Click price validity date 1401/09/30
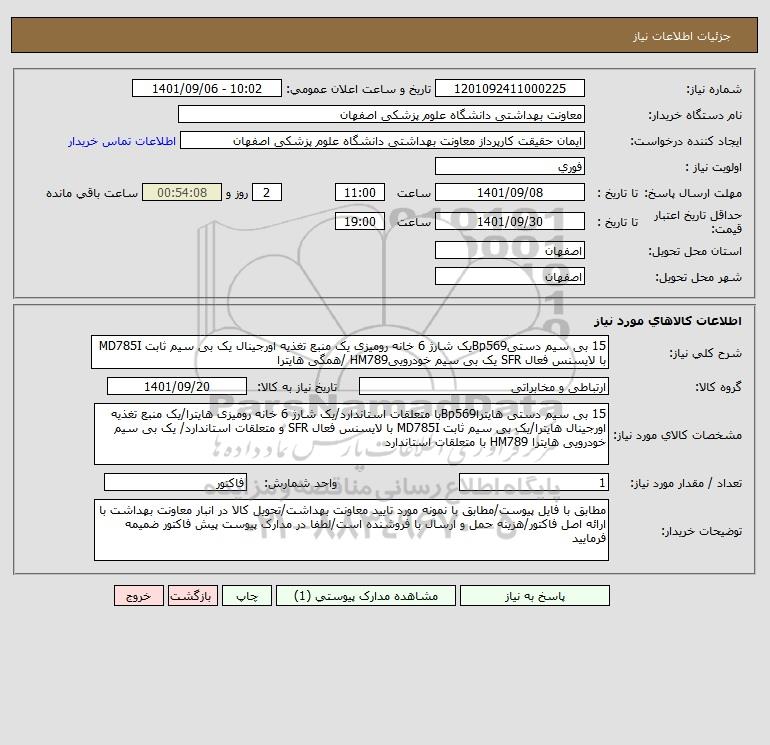This screenshot has height=745, width=770. pyautogui.click(x=510, y=221)
